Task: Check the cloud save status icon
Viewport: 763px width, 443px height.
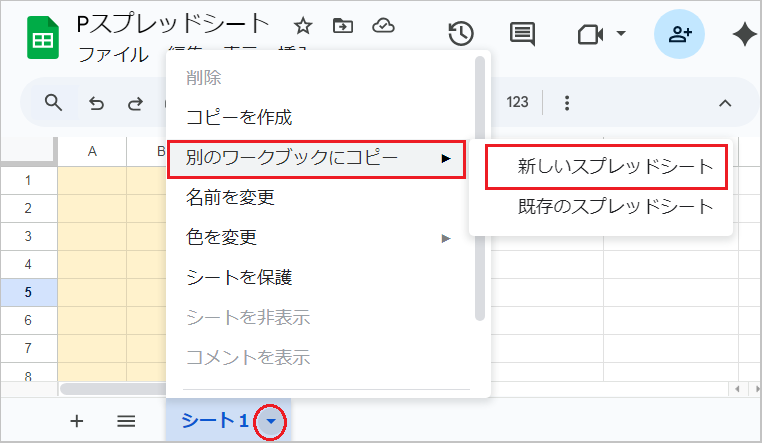Action: click(382, 26)
